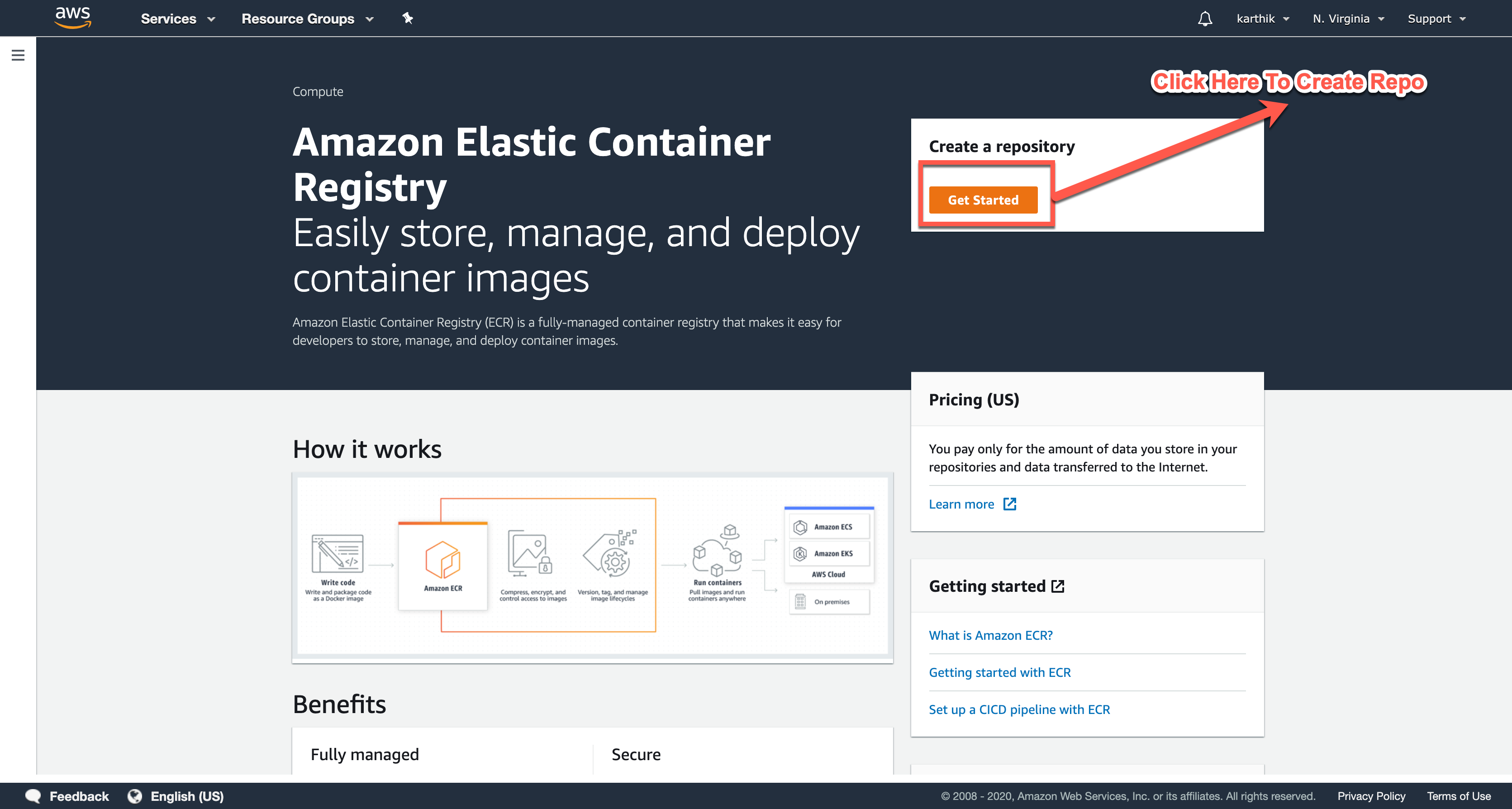Expand the Services dropdown menu

click(x=178, y=19)
